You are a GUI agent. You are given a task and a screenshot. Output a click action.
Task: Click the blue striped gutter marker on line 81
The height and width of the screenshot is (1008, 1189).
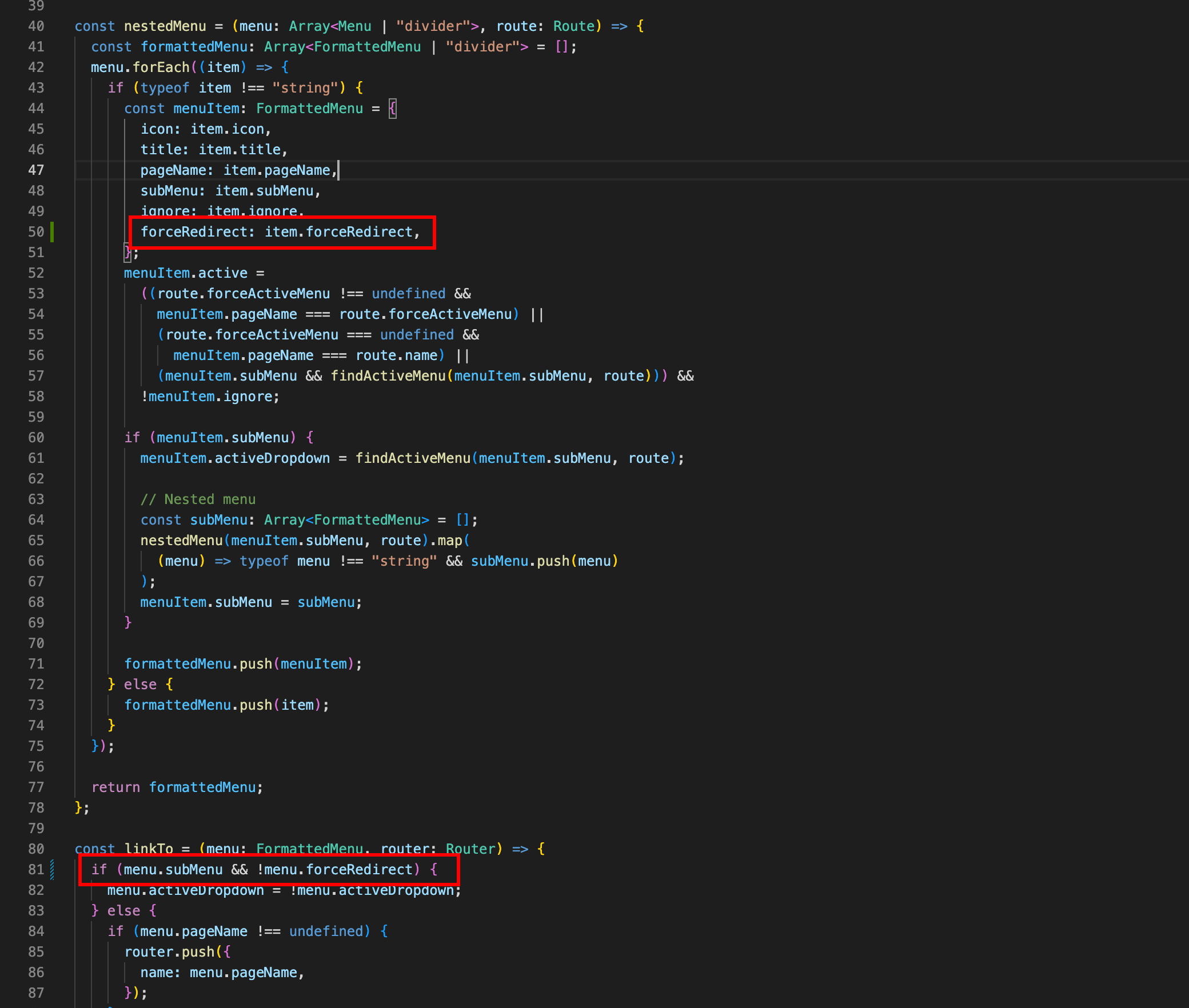click(x=52, y=869)
